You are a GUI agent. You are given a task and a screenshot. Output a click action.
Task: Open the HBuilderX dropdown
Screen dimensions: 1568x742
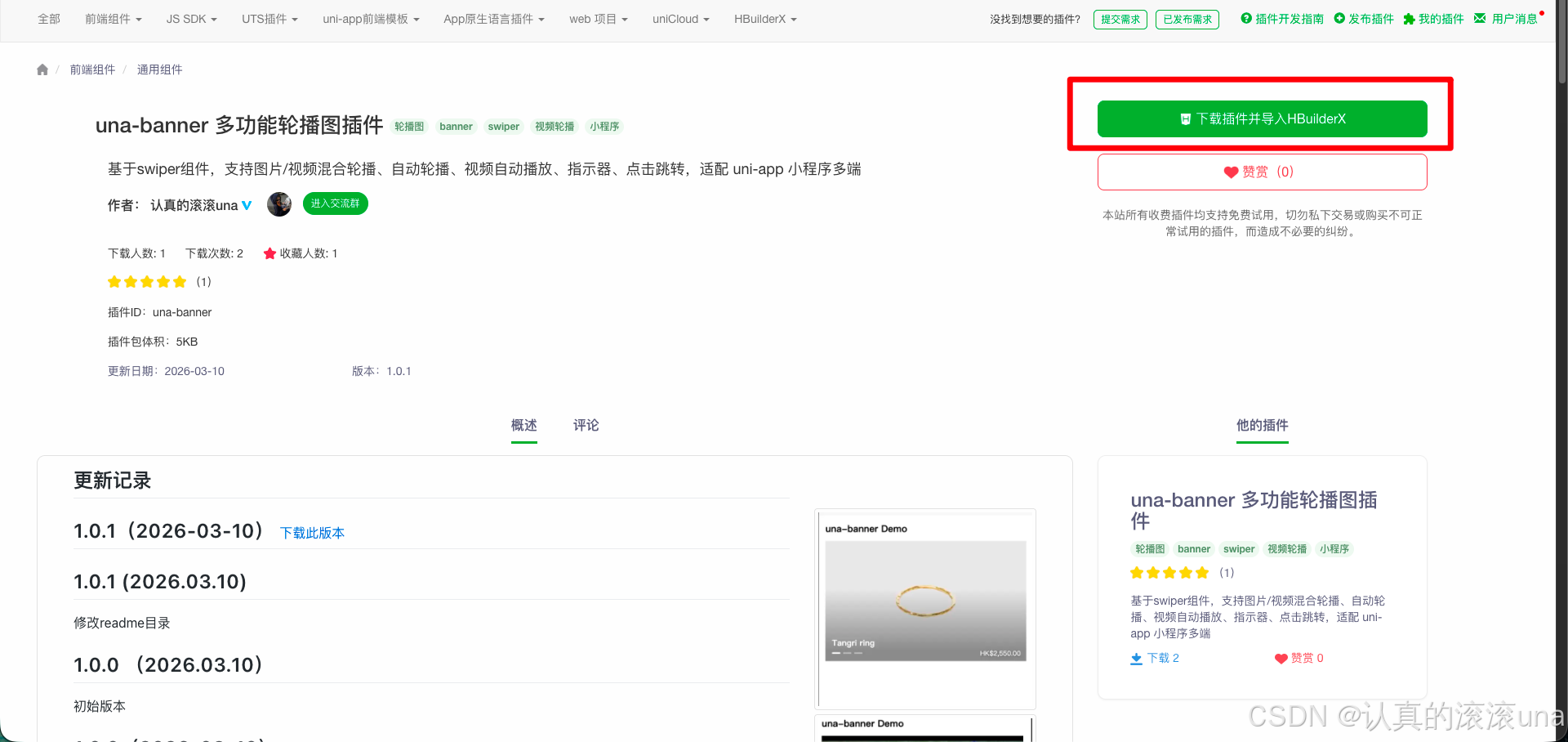[765, 19]
